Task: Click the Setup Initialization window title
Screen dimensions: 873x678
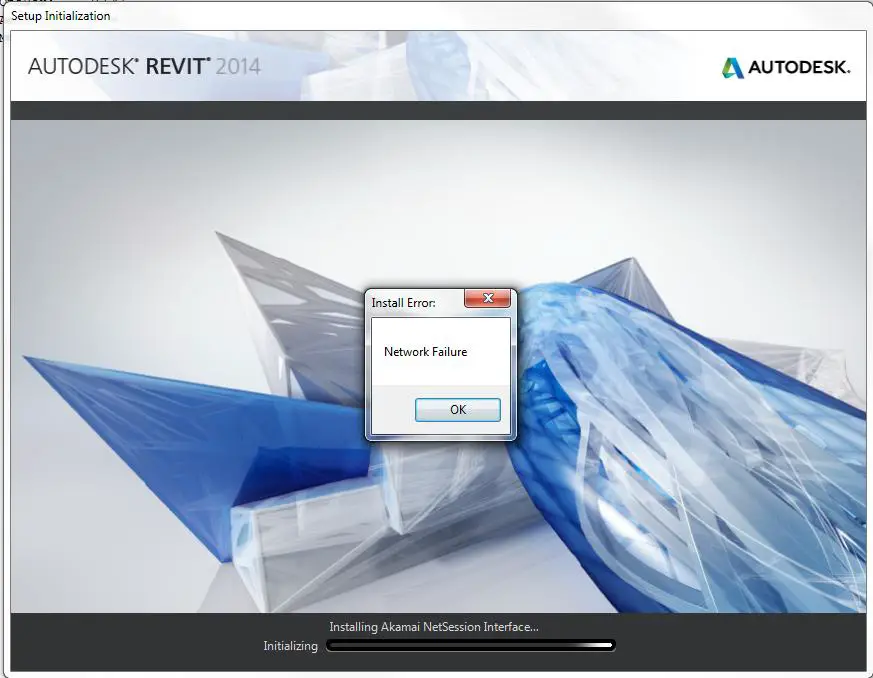Action: pos(61,16)
